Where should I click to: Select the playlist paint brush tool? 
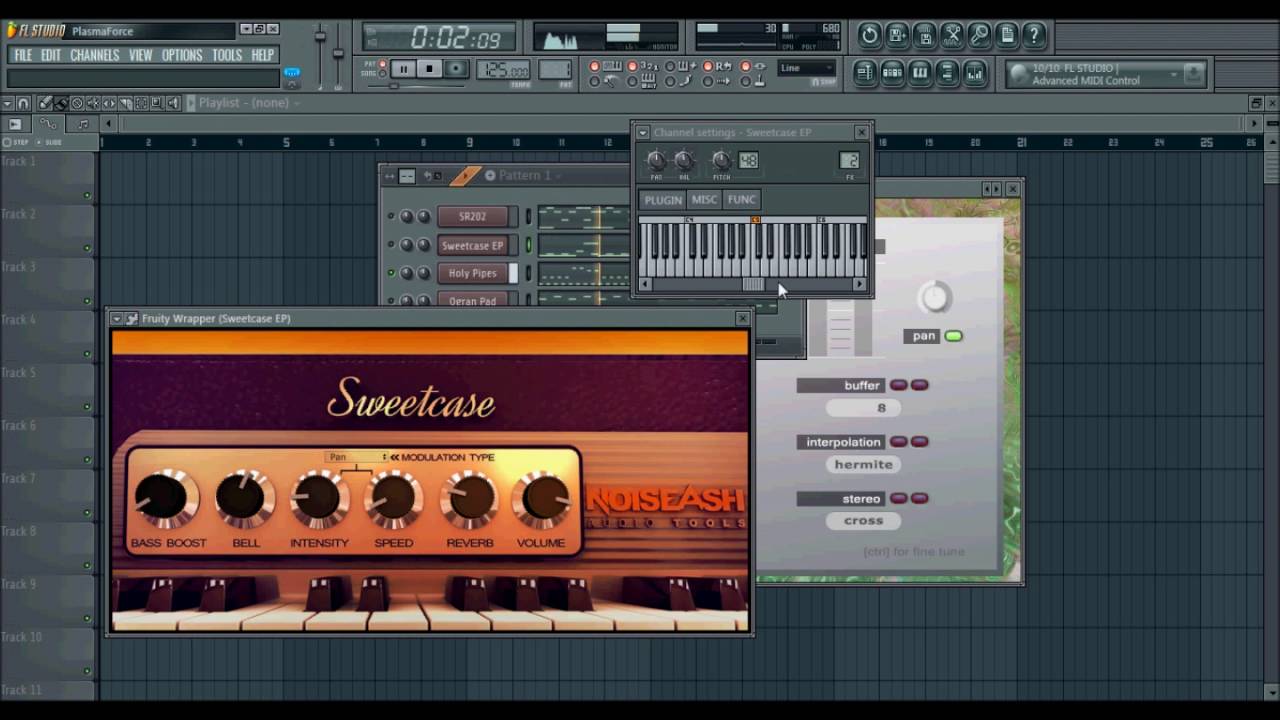pyautogui.click(x=61, y=102)
